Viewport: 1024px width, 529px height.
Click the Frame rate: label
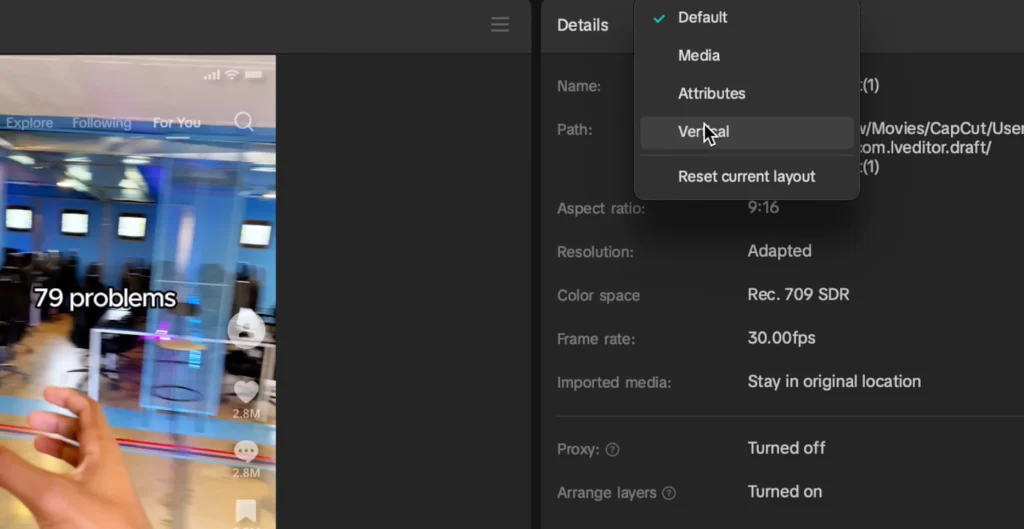tap(596, 340)
